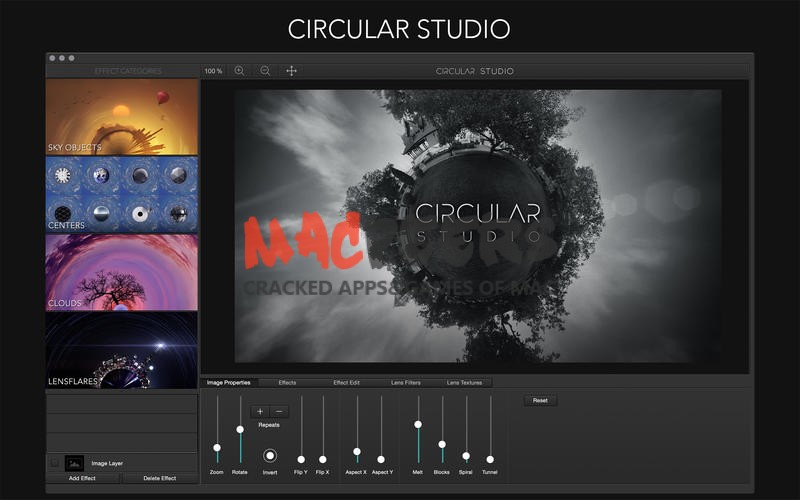Image resolution: width=800 pixels, height=500 pixels.
Task: Toggle the Invert radio button
Action: 270,456
